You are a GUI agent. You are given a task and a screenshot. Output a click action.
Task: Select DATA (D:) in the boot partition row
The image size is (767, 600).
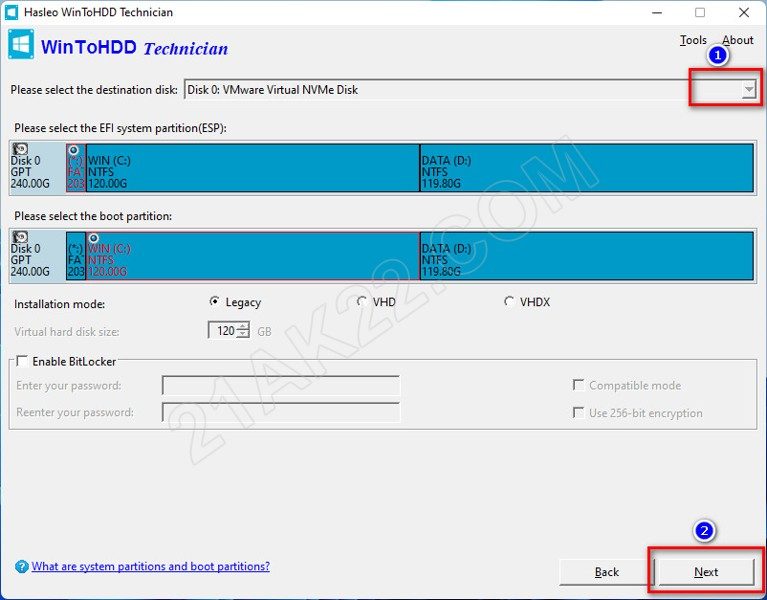tap(587, 256)
